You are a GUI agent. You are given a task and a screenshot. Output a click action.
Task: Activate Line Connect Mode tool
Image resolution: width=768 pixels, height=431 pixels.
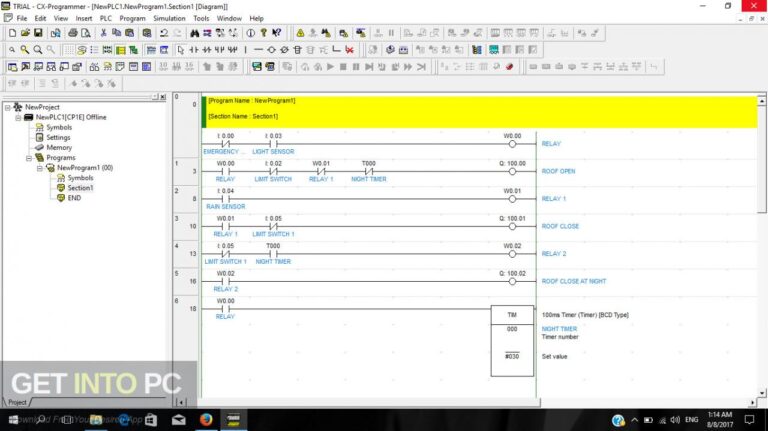(x=336, y=49)
